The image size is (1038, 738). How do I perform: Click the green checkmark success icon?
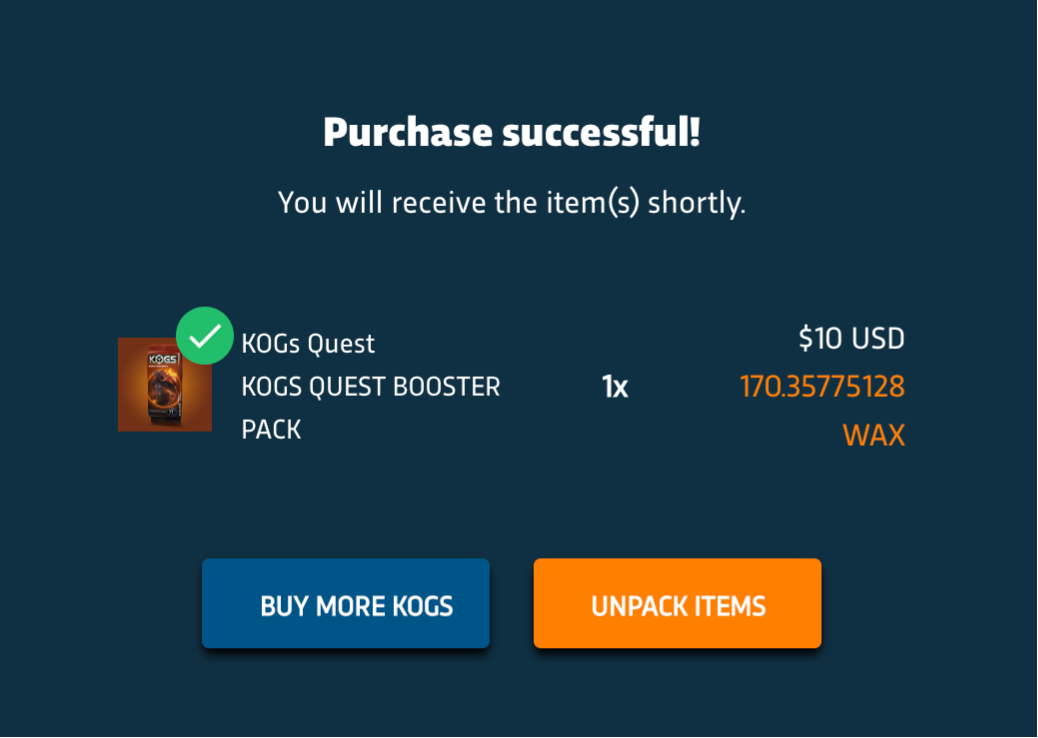pyautogui.click(x=205, y=336)
